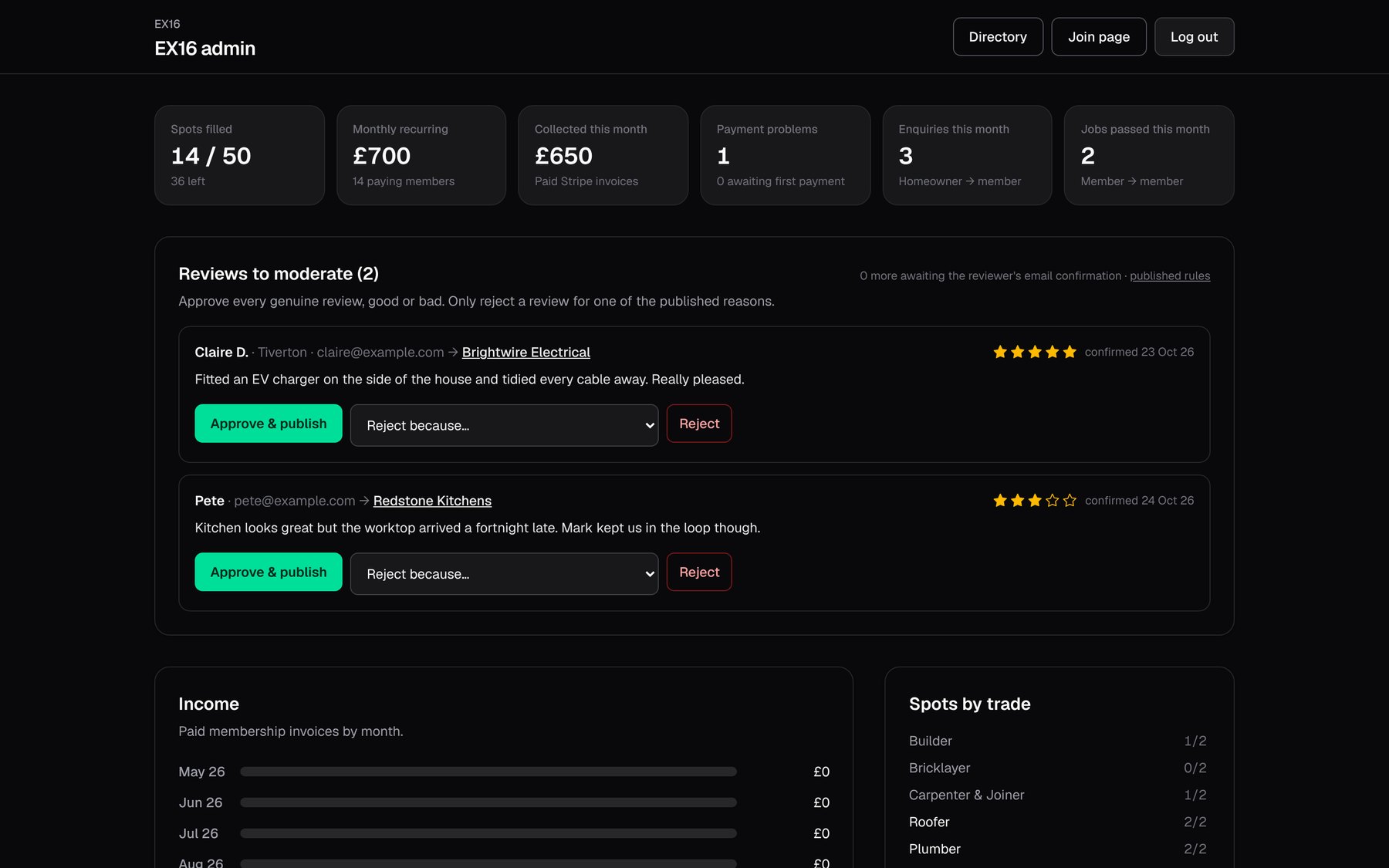This screenshot has width=1389, height=868.
Task: Click 'confirmed 23 Oct 26' date text
Action: (1139, 352)
